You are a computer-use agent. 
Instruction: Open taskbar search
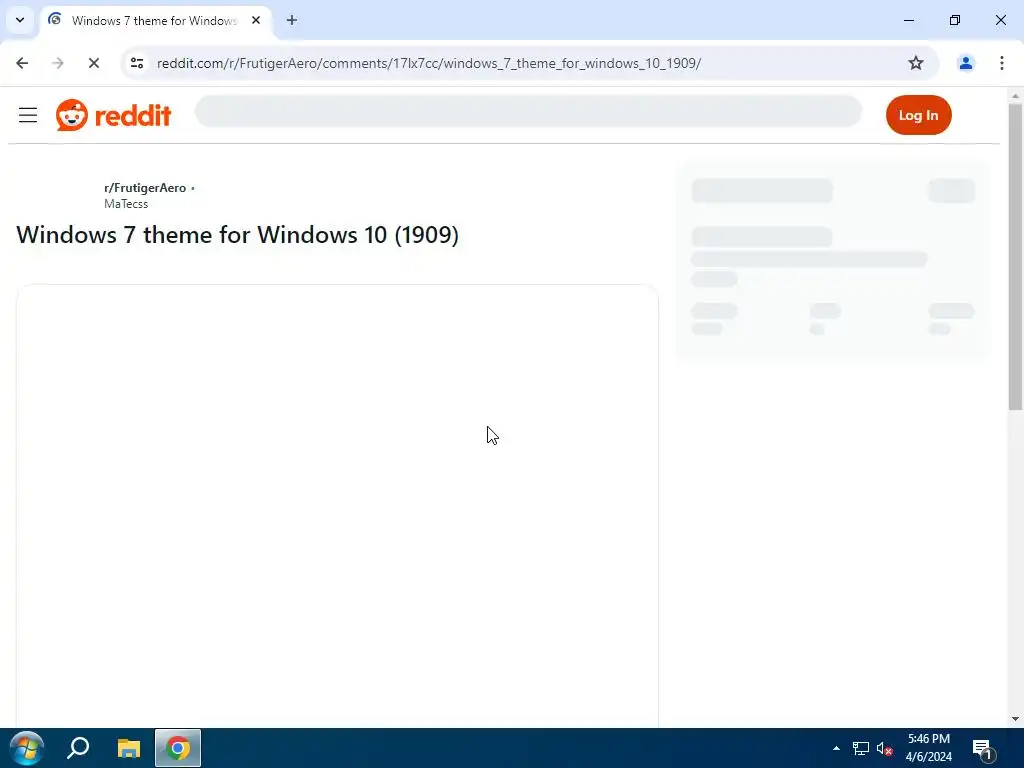pos(78,748)
